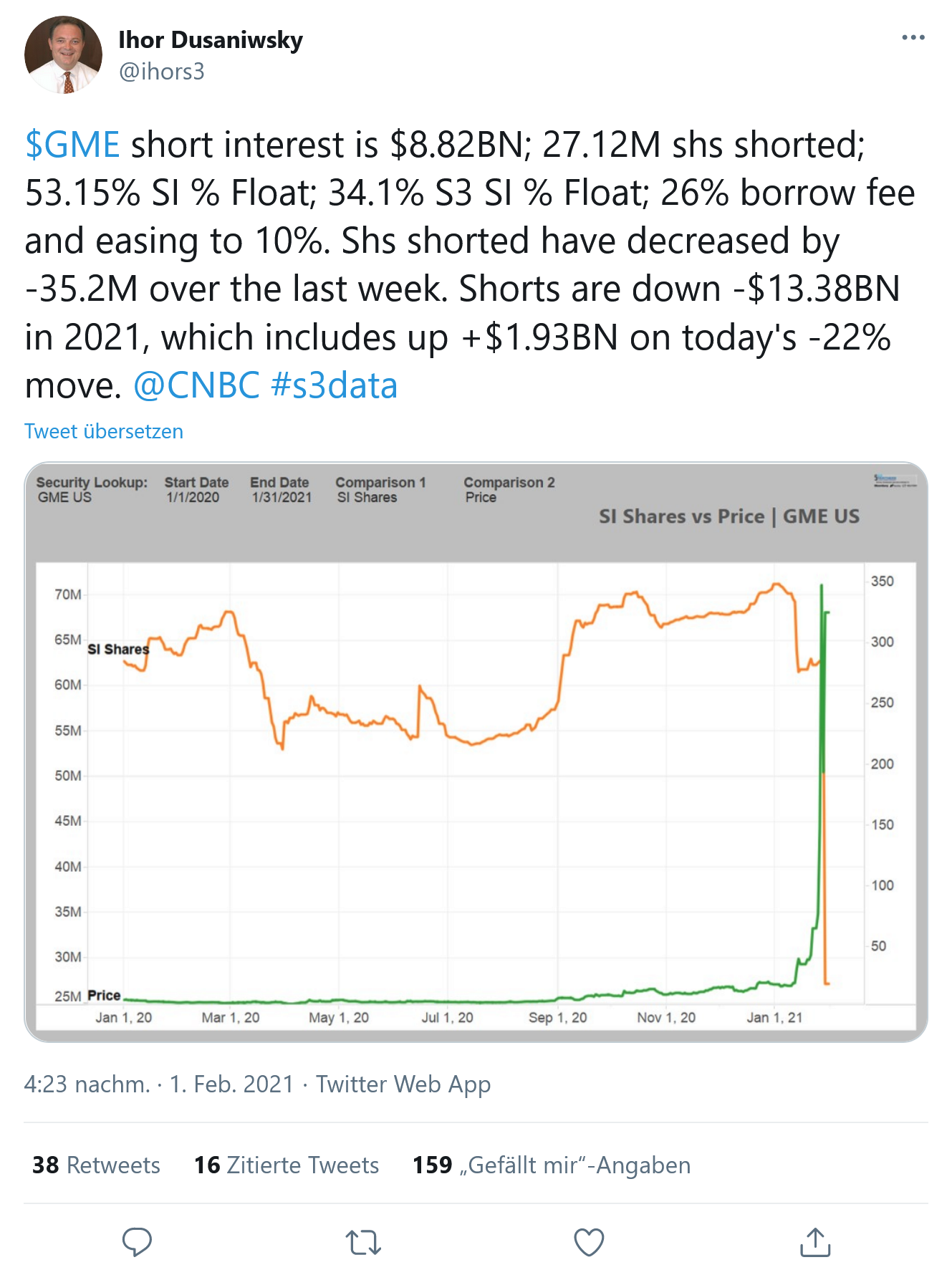This screenshot has height=1280, width=952.
Task: Open the three-dot more options menu
Action: point(913,38)
